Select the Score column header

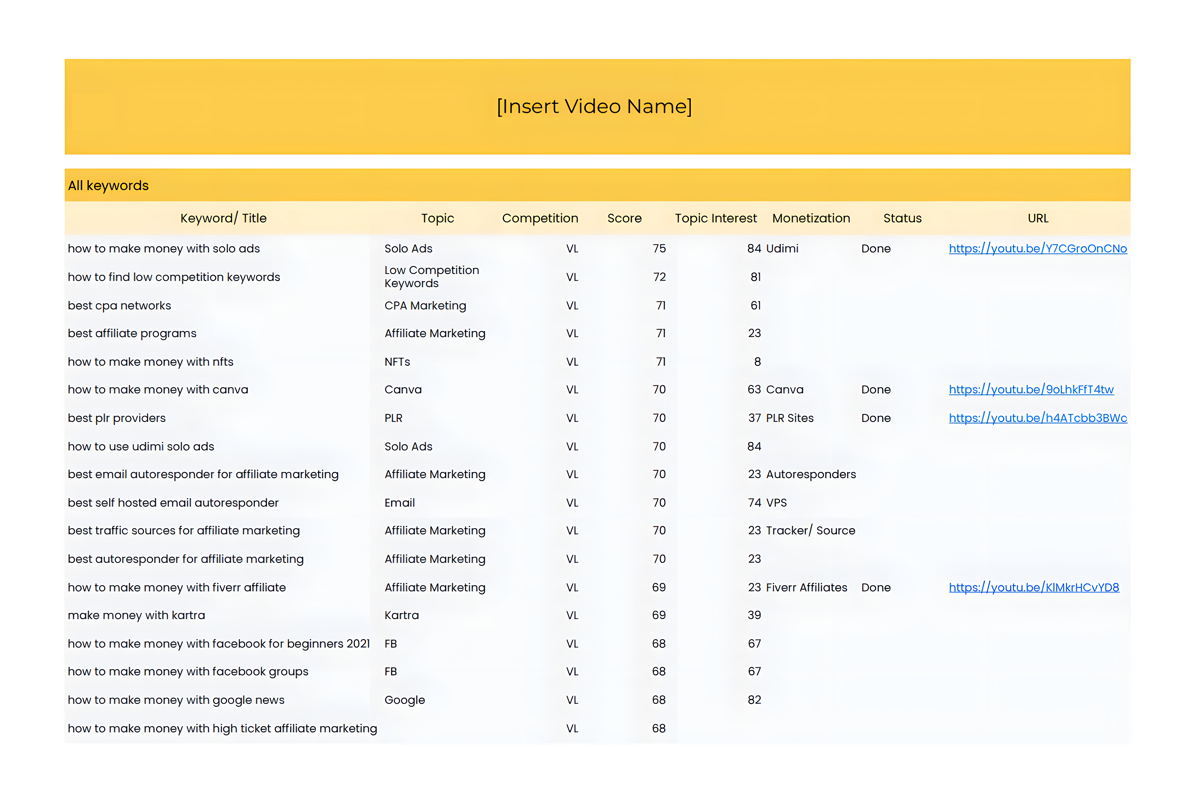click(x=624, y=218)
